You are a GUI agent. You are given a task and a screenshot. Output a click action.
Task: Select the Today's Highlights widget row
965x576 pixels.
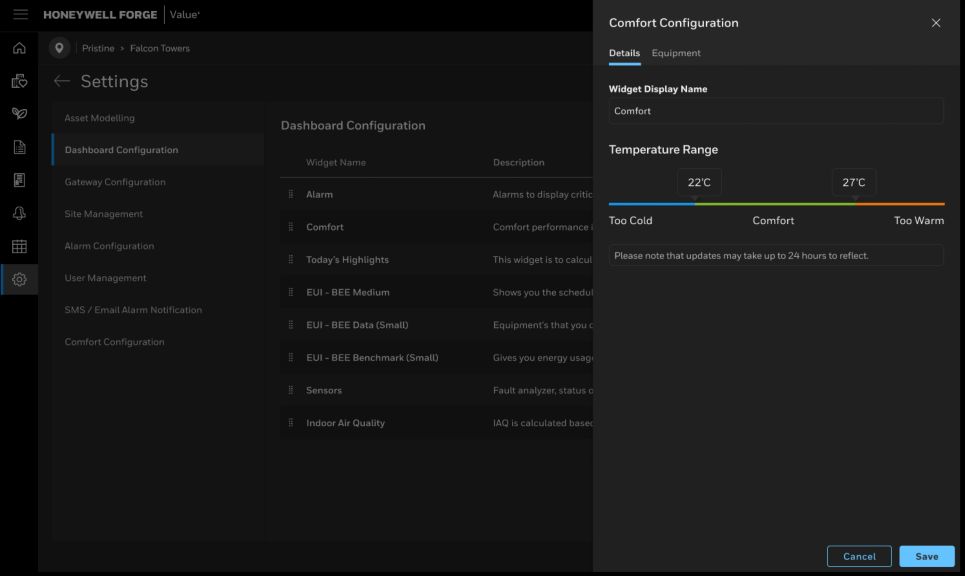(x=436, y=260)
